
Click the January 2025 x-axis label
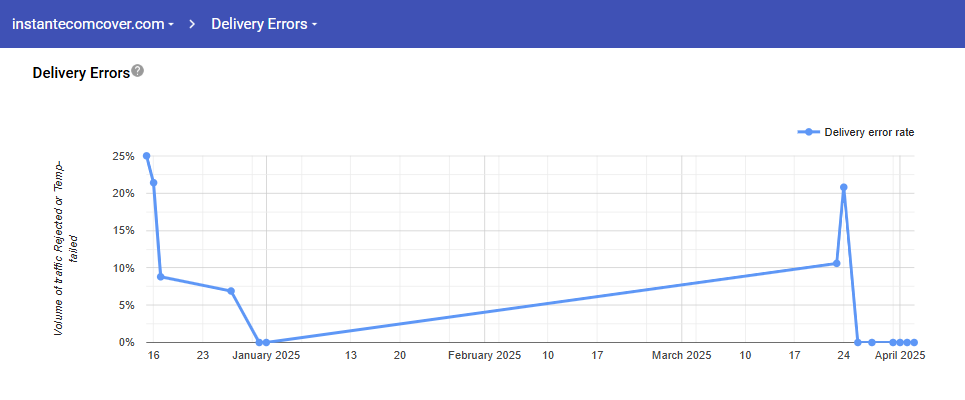coord(267,355)
